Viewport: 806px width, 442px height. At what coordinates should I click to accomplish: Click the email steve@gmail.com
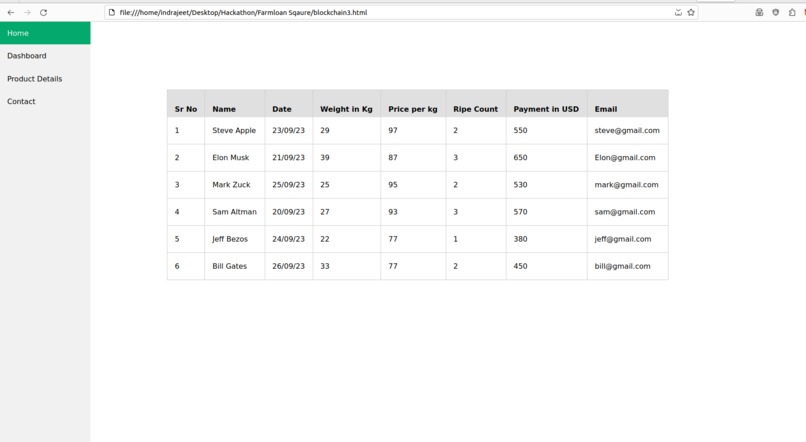click(627, 131)
